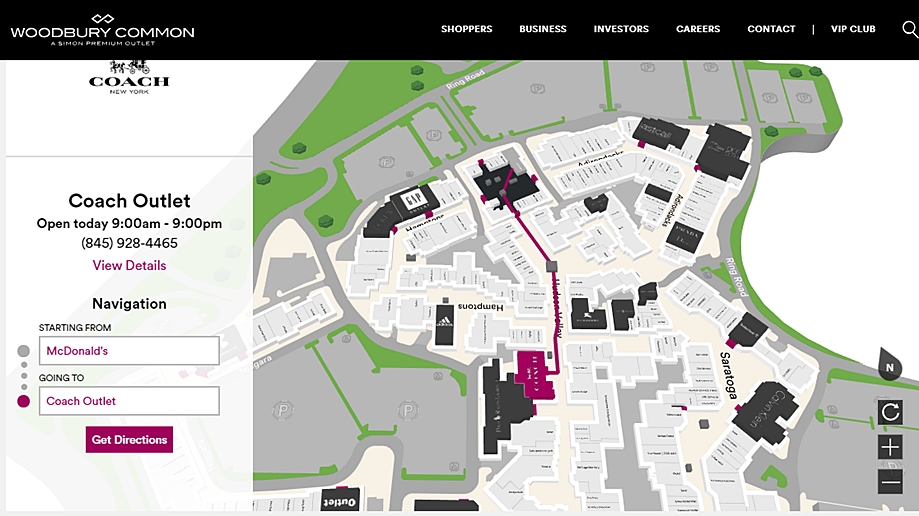Viewport: 919px width, 516px height.
Task: Select the Last Call store on map
Action: [660, 133]
